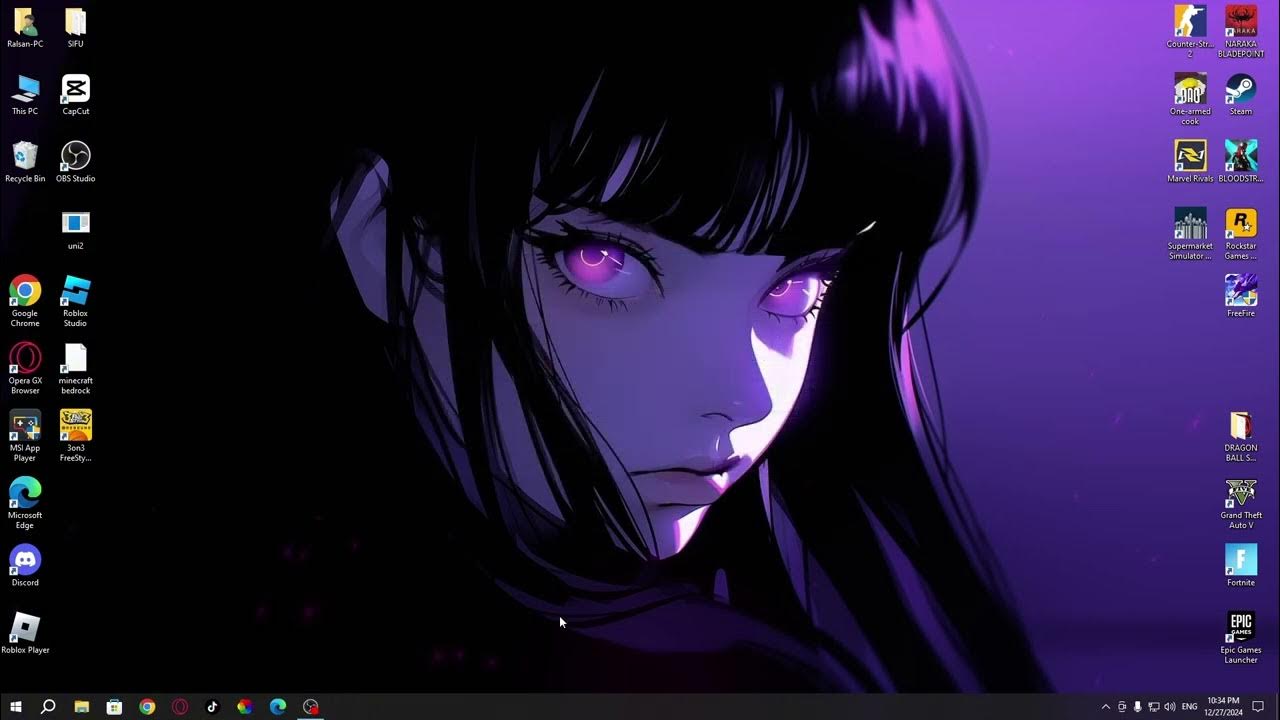Open the clock showing 10:34 PM
The height and width of the screenshot is (720, 1280).
(1223, 706)
